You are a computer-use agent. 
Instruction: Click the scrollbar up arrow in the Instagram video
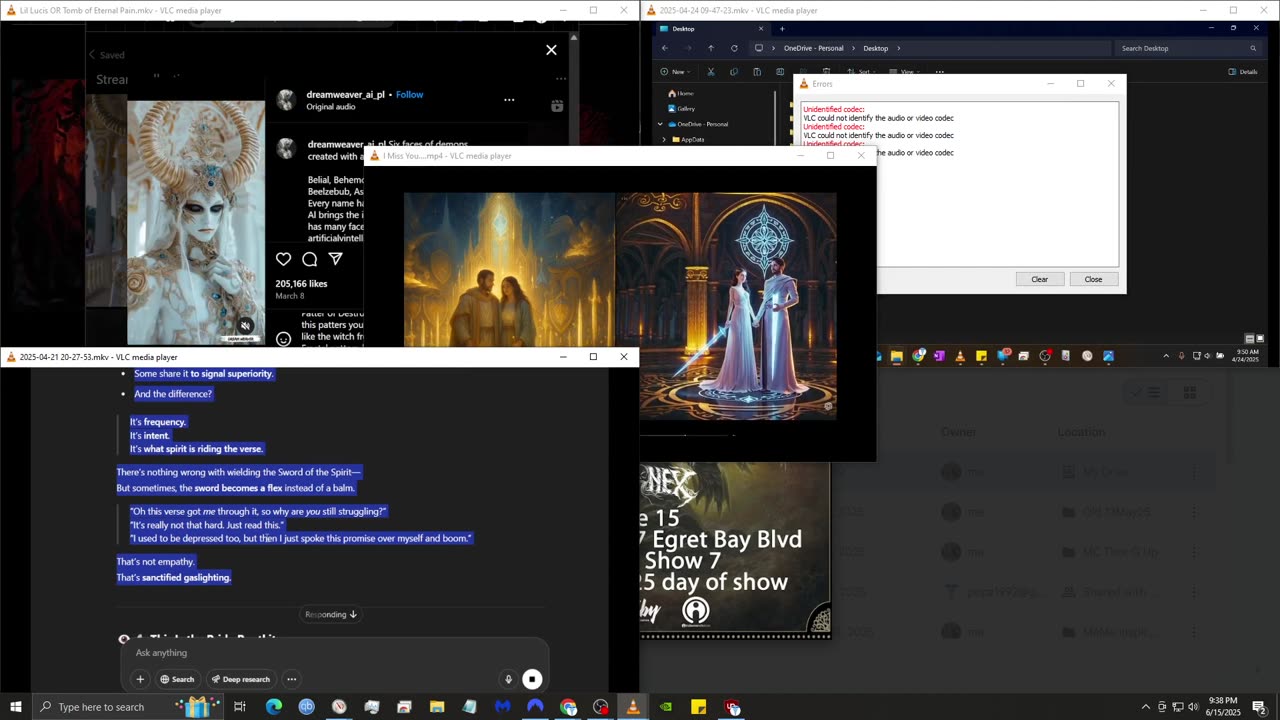tap(574, 37)
